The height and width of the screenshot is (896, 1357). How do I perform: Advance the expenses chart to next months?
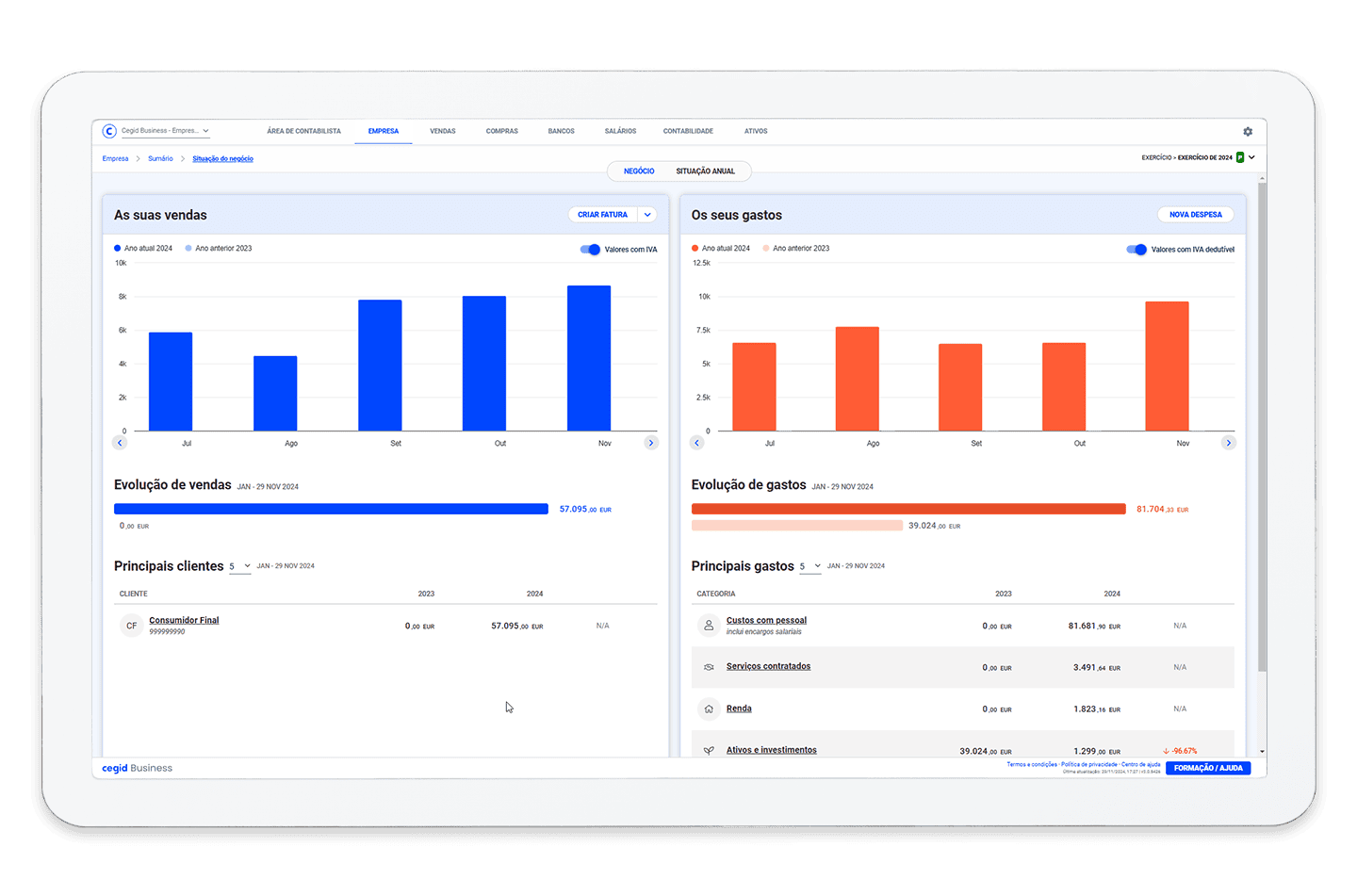[1228, 443]
